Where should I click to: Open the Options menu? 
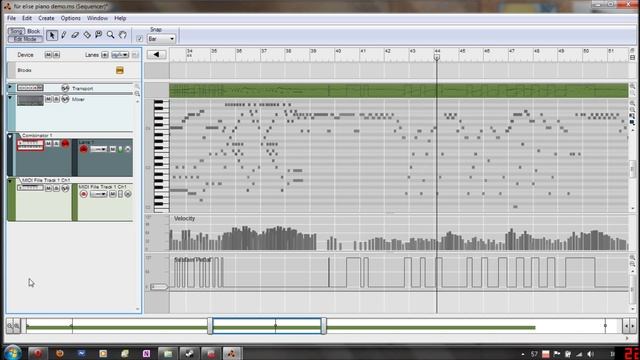click(71, 18)
